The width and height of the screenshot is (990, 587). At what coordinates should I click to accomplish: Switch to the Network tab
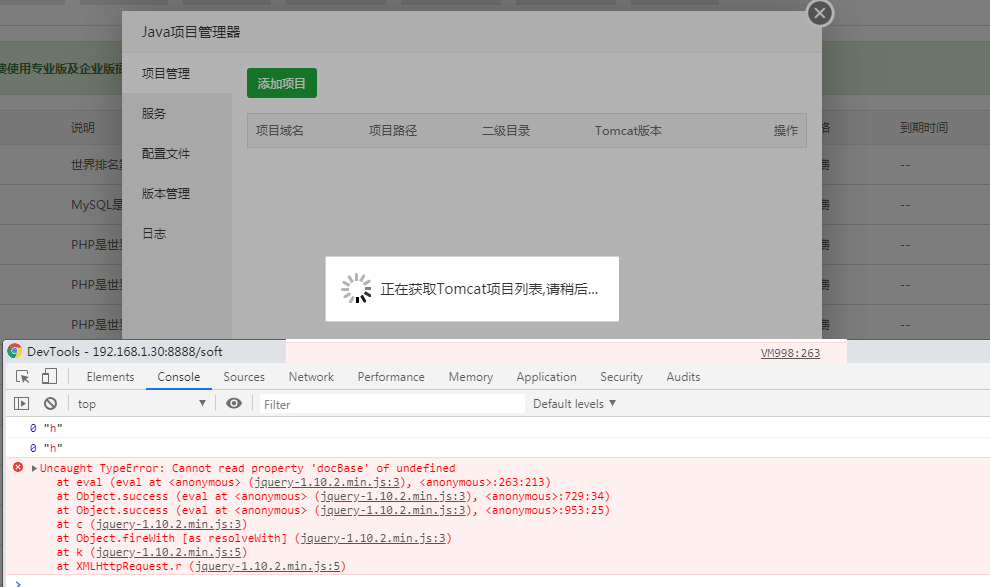click(311, 377)
